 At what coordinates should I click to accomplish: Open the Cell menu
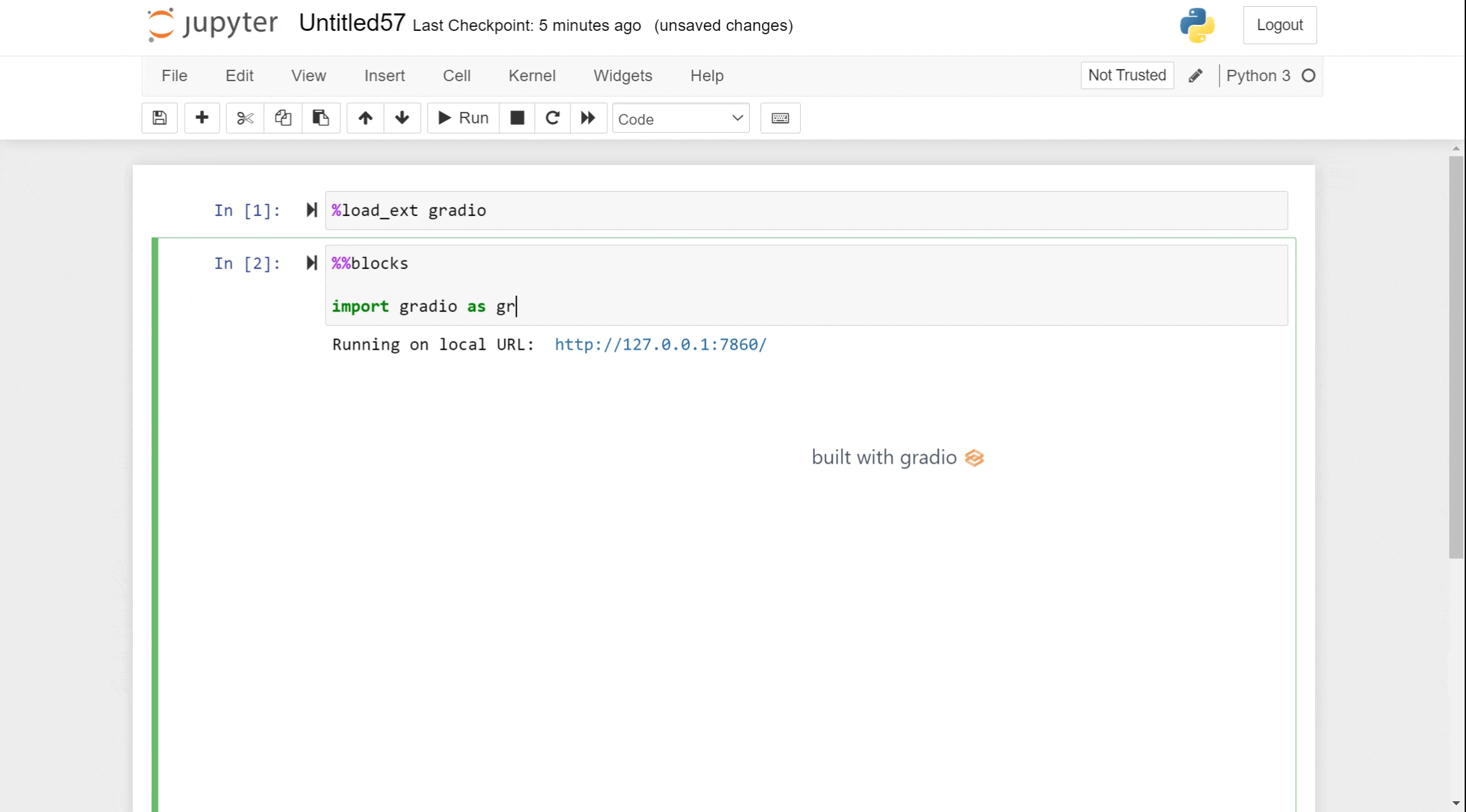coord(456,76)
